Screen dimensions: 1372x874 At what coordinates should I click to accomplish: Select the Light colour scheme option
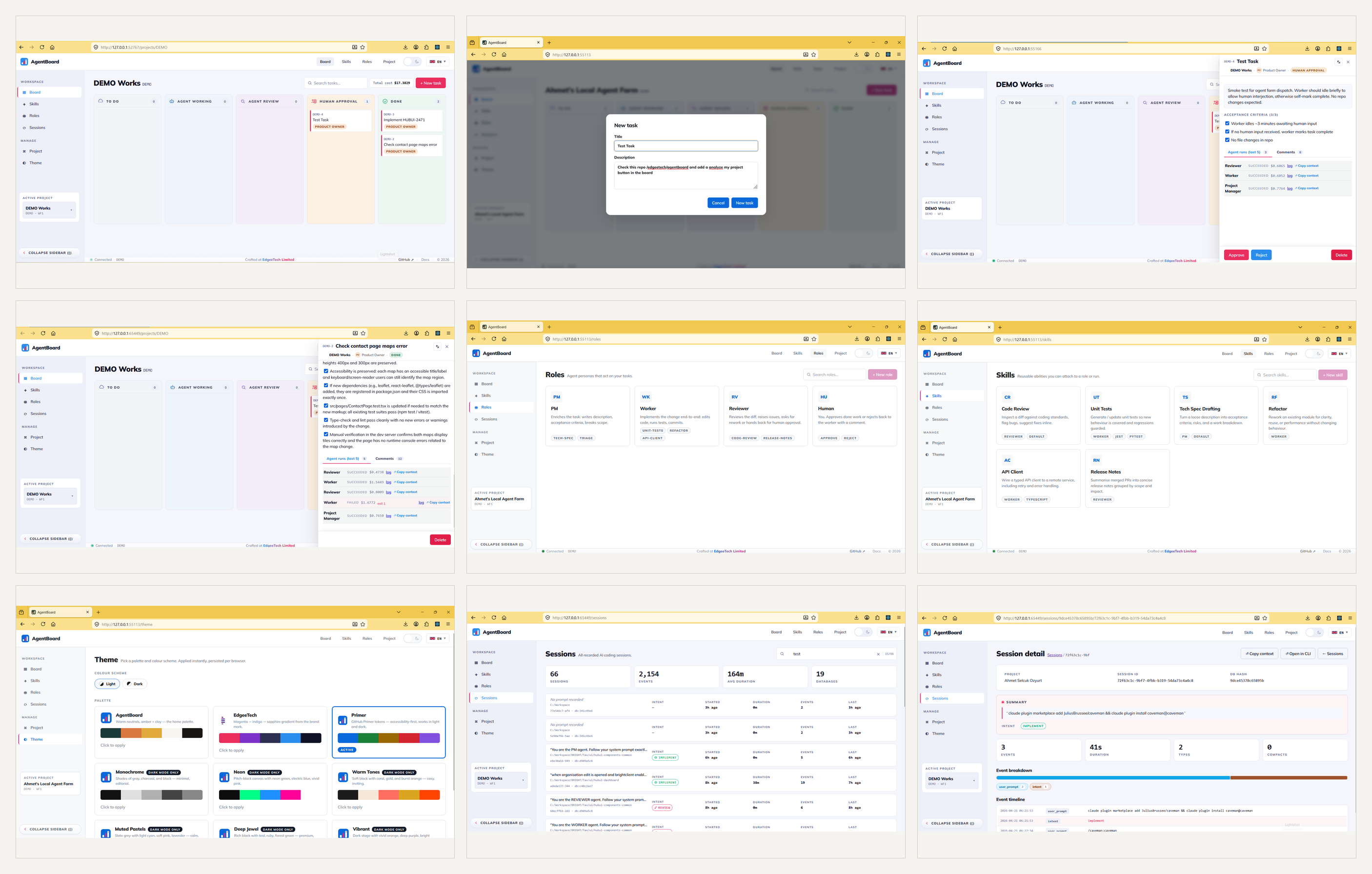coord(108,684)
